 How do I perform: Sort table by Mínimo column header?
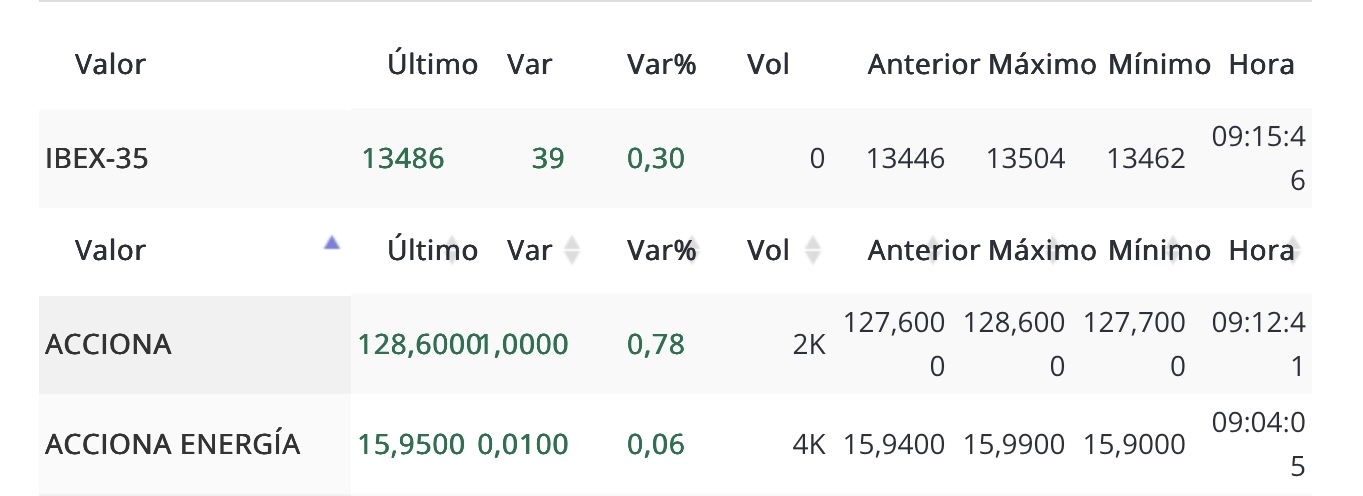pos(1159,250)
